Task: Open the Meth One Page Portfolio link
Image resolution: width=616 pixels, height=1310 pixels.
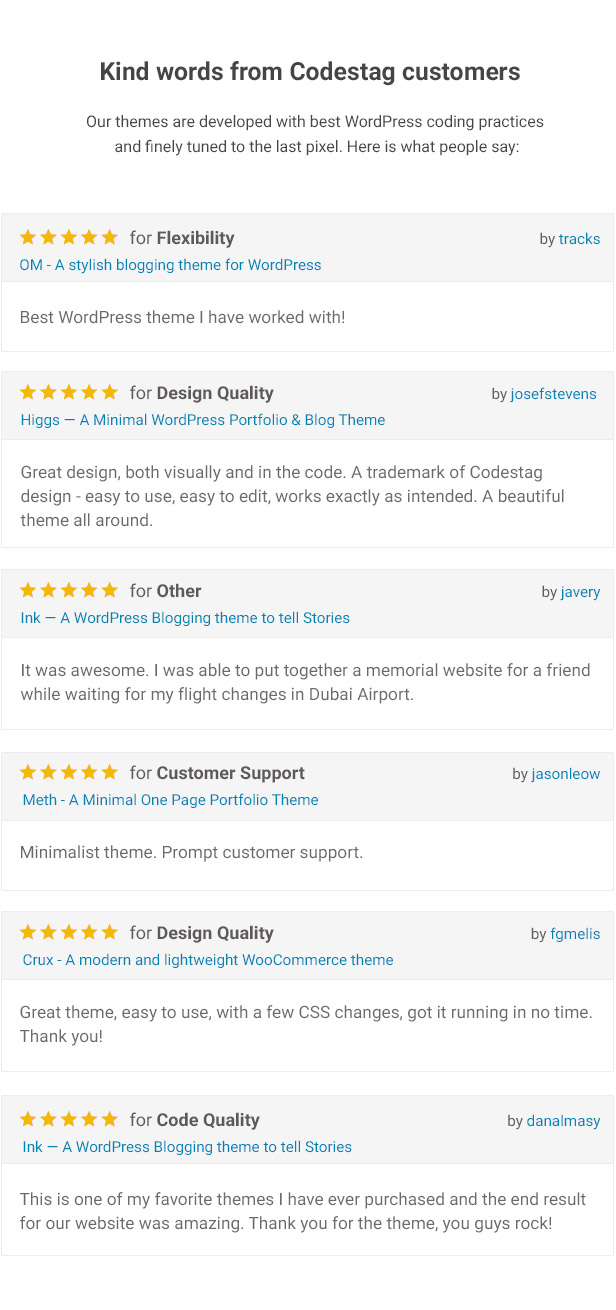Action: pyautogui.click(x=171, y=800)
